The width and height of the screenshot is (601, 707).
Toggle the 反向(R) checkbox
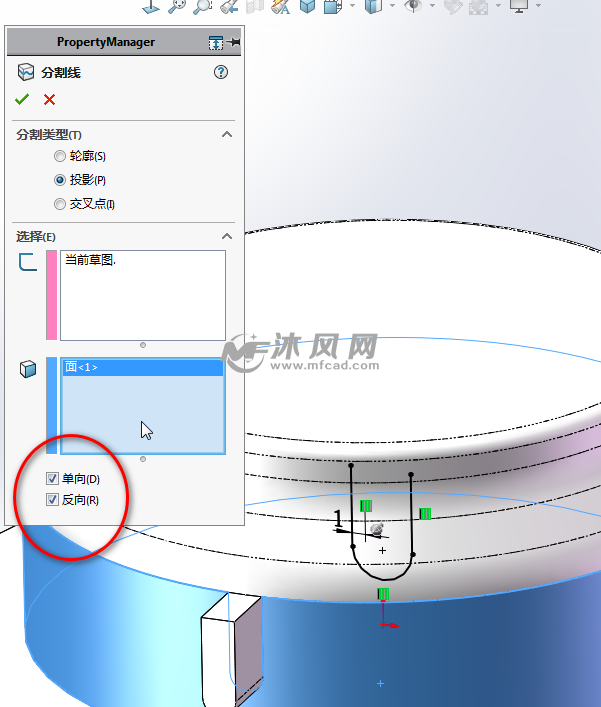point(52,500)
